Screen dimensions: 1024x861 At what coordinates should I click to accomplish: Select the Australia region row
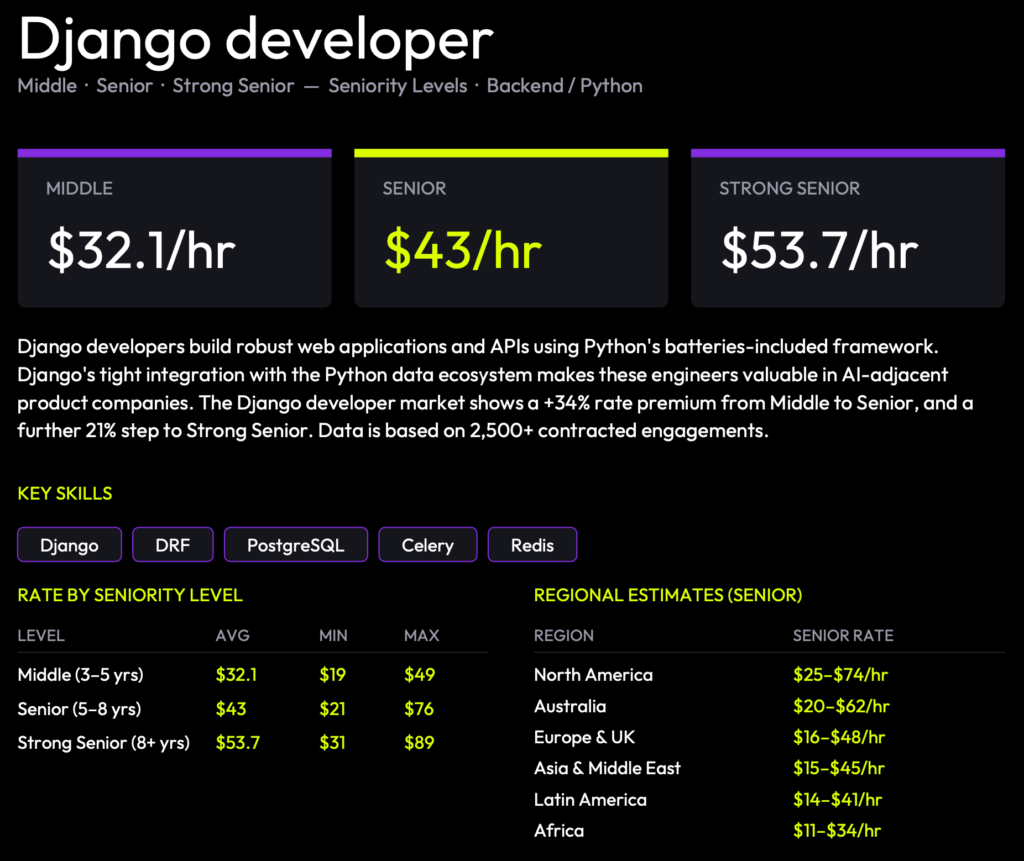pyautogui.click(x=769, y=706)
